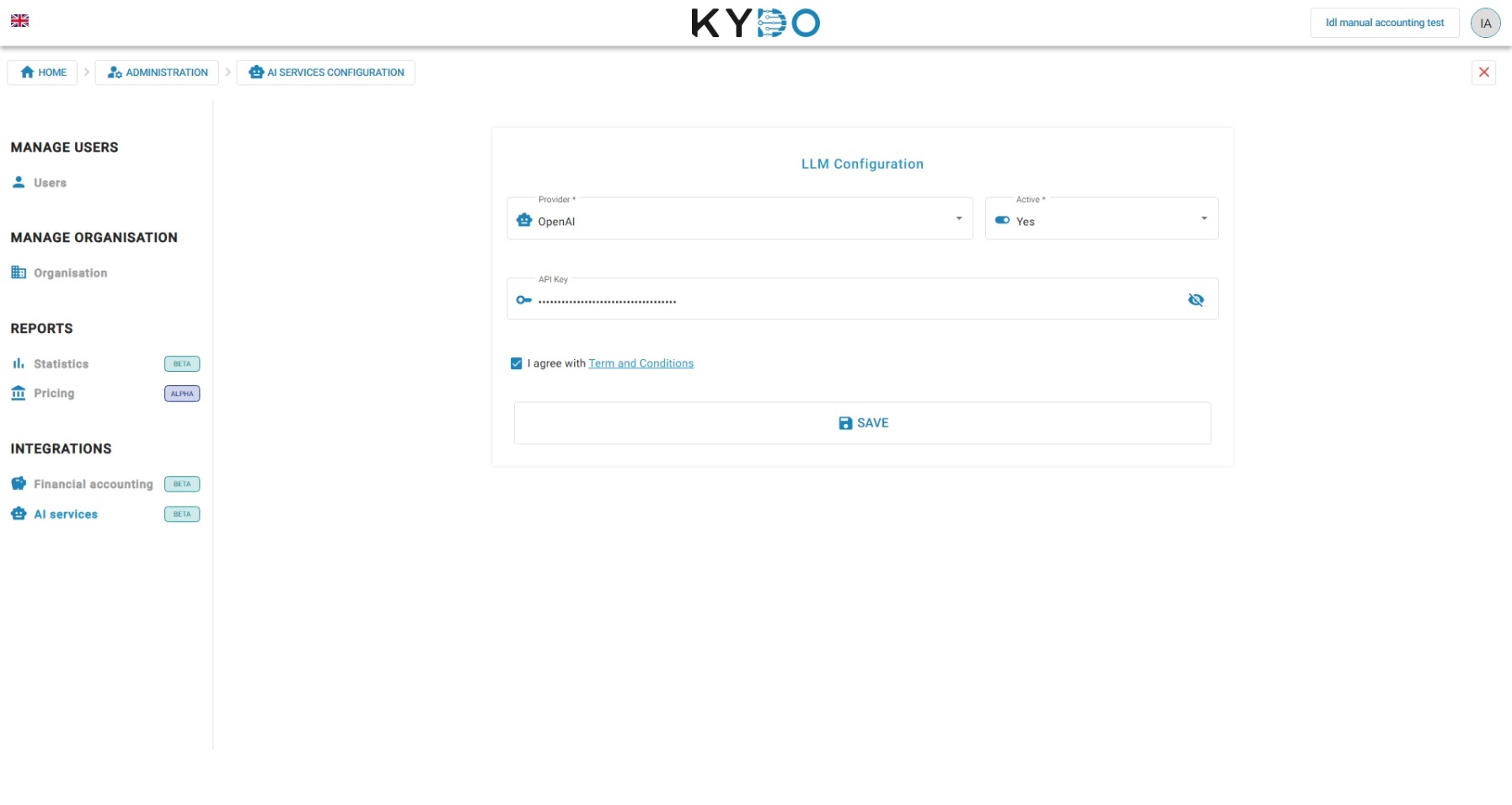1512x805 pixels.
Task: Click the Statistics bar chart icon
Action: click(x=19, y=363)
